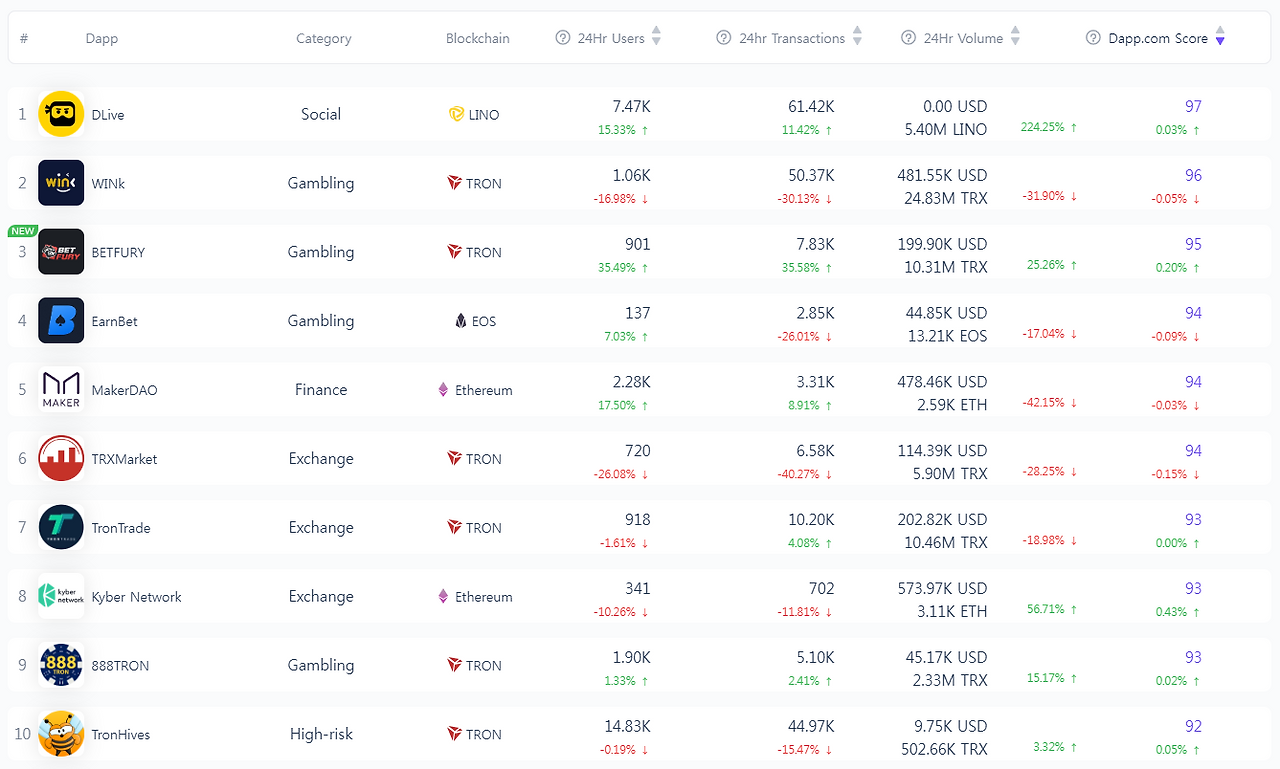
Task: Click the WINk dapp logo
Action: pyautogui.click(x=61, y=183)
